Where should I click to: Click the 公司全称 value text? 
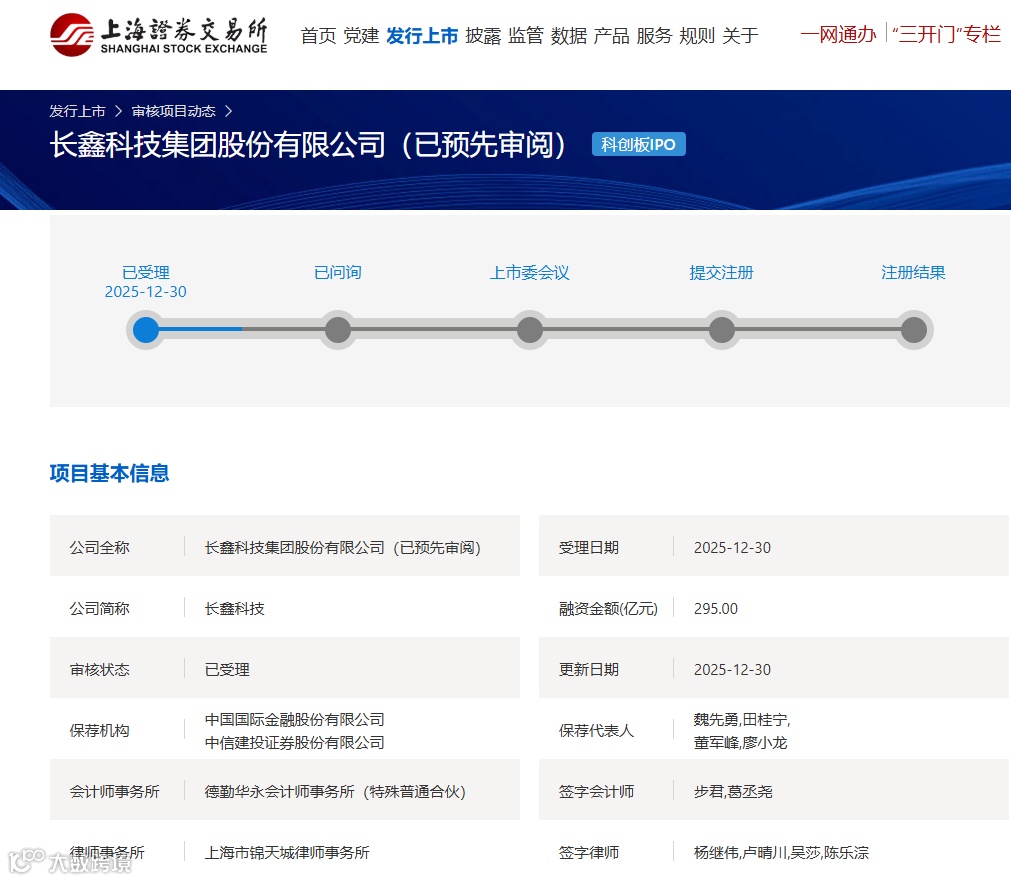point(342,548)
